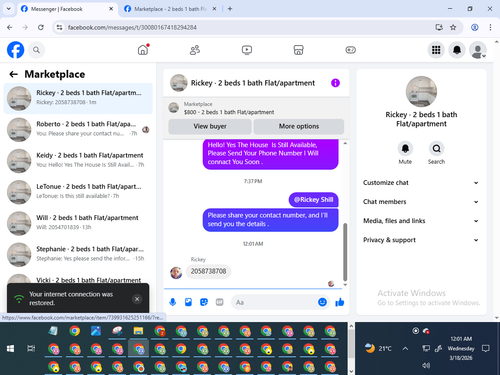Image resolution: width=500 pixels, height=375 pixels.
Task: Open emoji picker in message box
Action: point(322,302)
